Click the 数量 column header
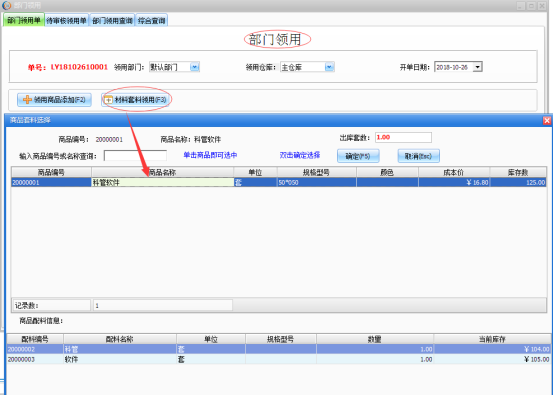This screenshot has width=553, height=396. pyautogui.click(x=375, y=339)
